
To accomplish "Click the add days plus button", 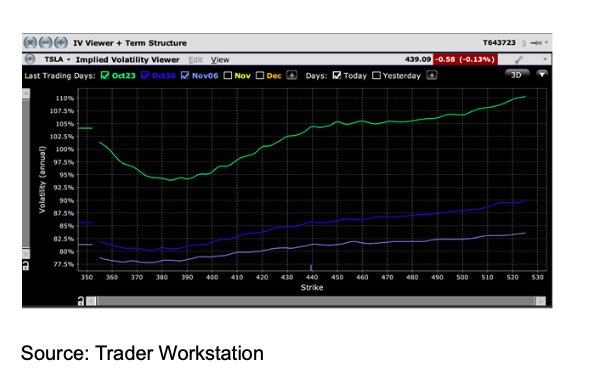I will [431, 75].
